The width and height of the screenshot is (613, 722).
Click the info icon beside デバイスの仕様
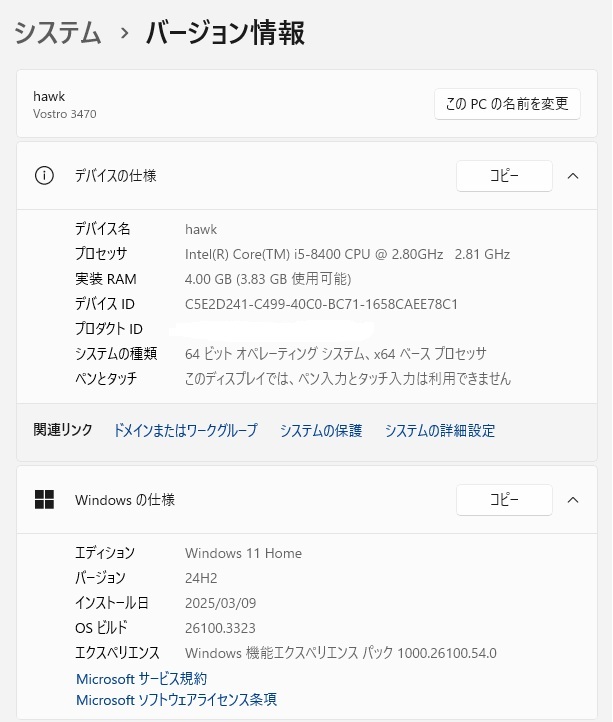click(44, 176)
